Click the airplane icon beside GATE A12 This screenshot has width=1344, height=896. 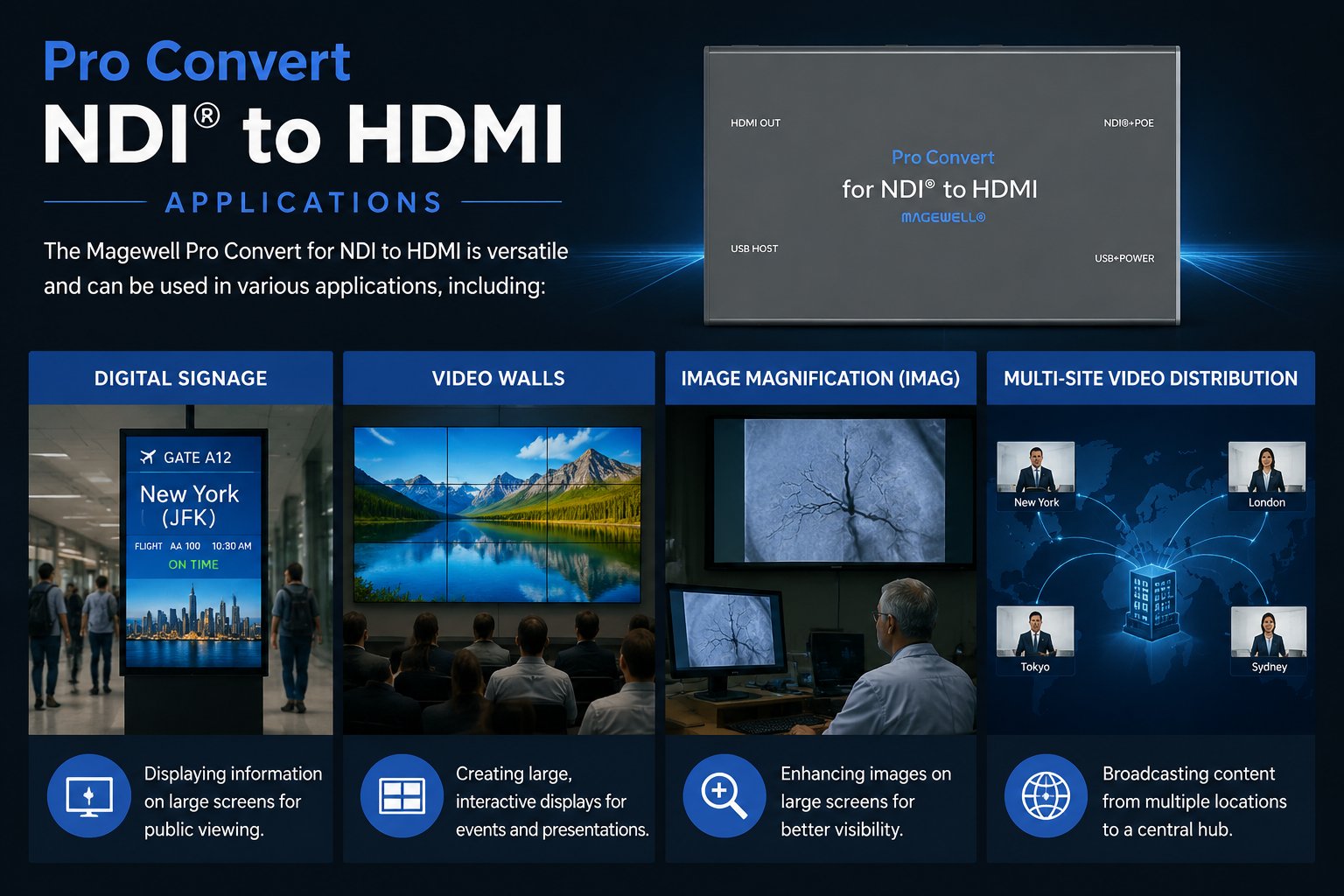(147, 457)
